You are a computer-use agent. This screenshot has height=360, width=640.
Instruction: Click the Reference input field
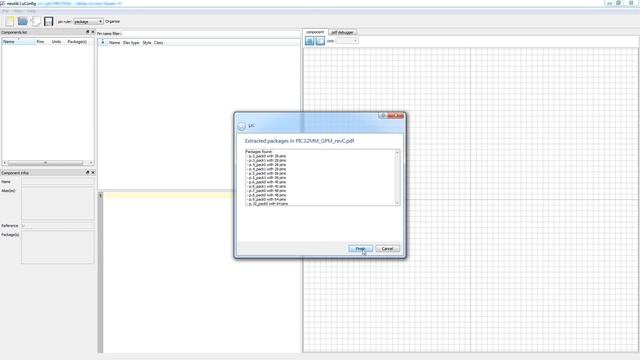click(58, 225)
